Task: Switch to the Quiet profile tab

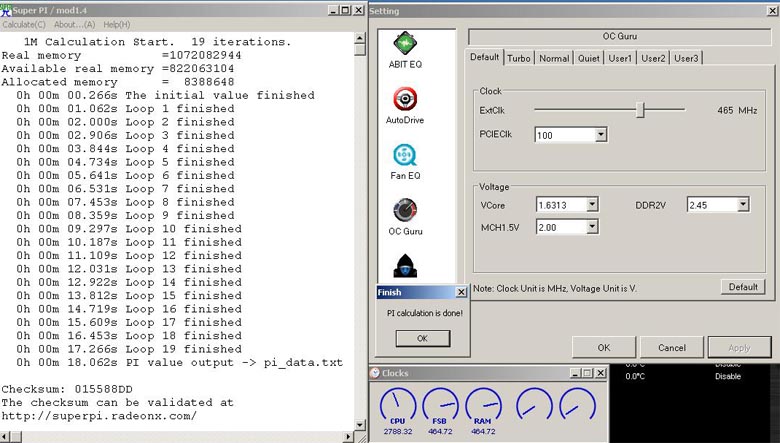Action: (588, 58)
